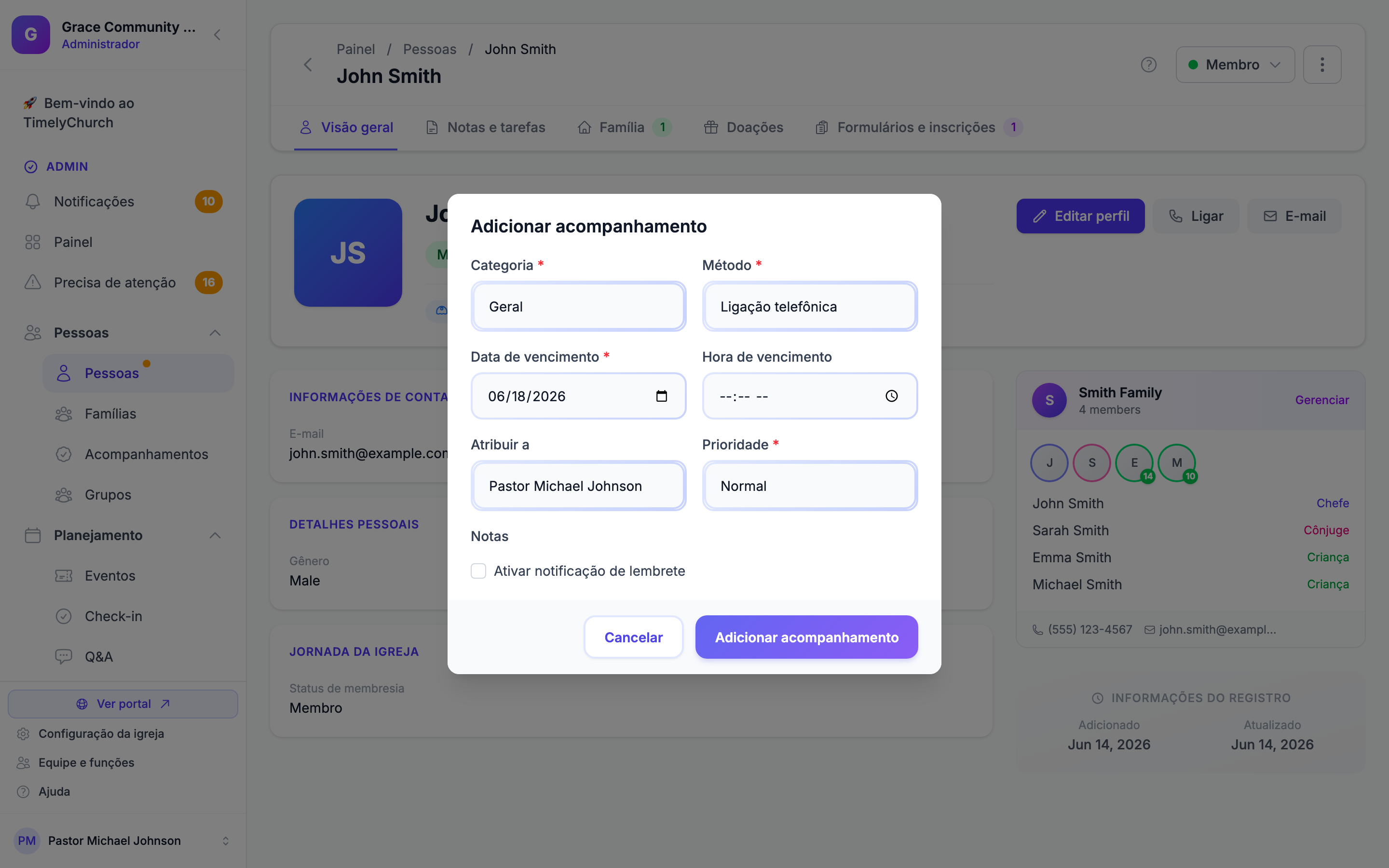1389x868 pixels.
Task: Click the Grupos sidebar icon
Action: [x=64, y=495]
